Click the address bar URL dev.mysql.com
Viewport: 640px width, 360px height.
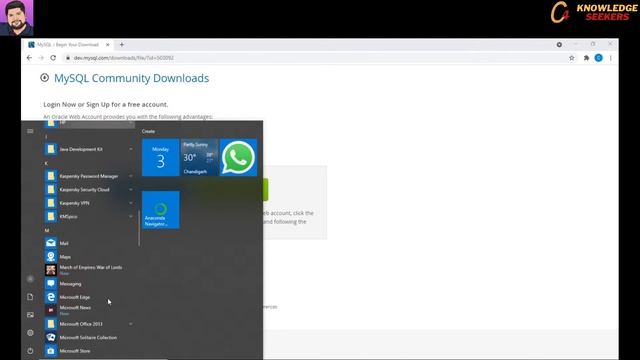(x=124, y=58)
